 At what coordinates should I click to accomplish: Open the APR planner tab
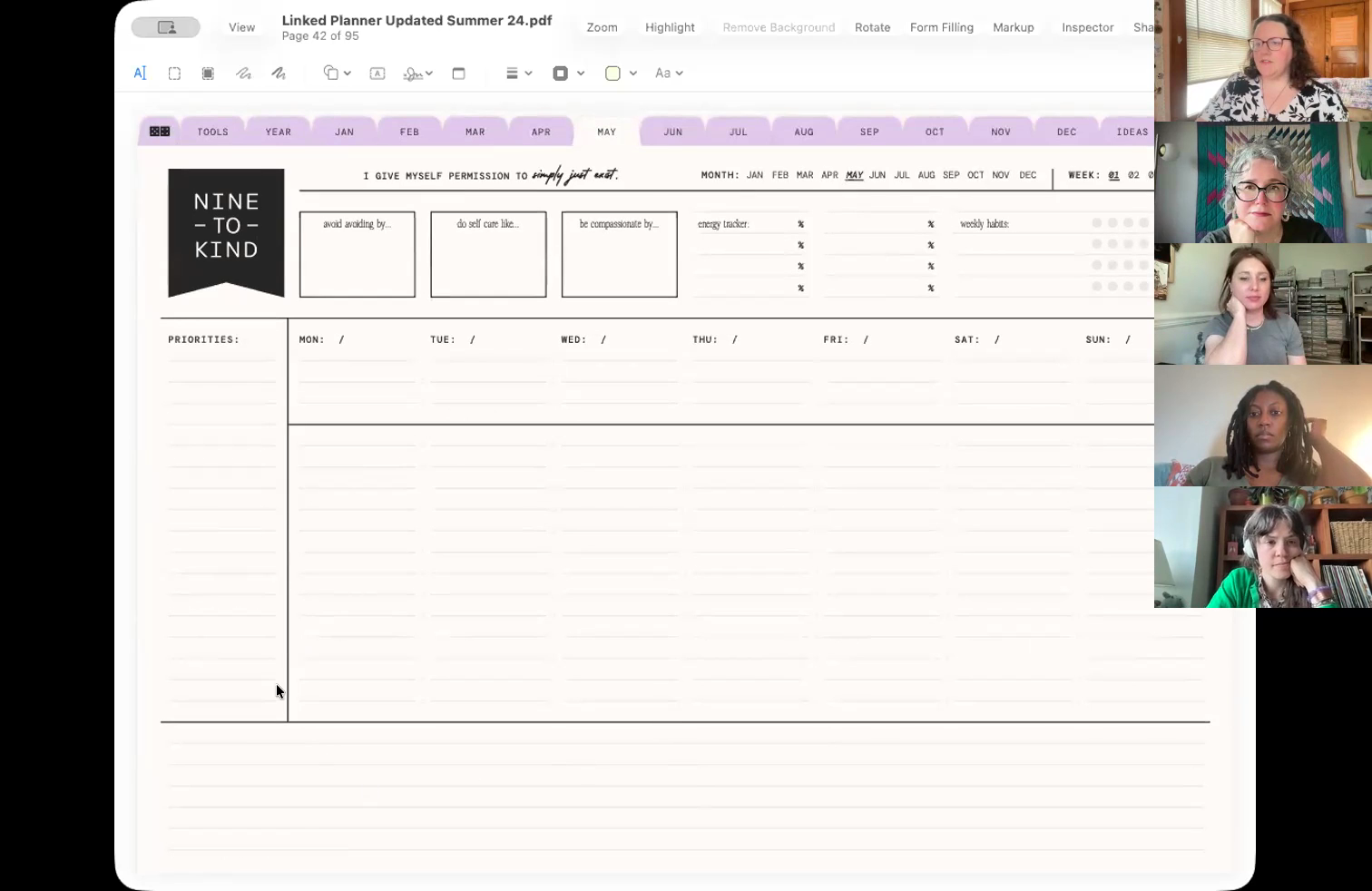pyautogui.click(x=541, y=132)
